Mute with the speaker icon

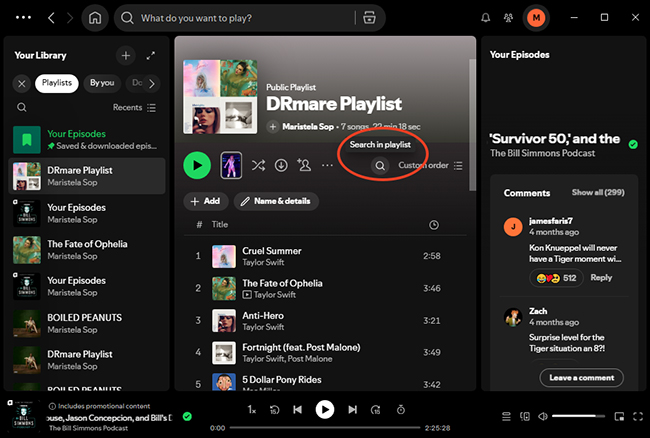pyautogui.click(x=543, y=416)
